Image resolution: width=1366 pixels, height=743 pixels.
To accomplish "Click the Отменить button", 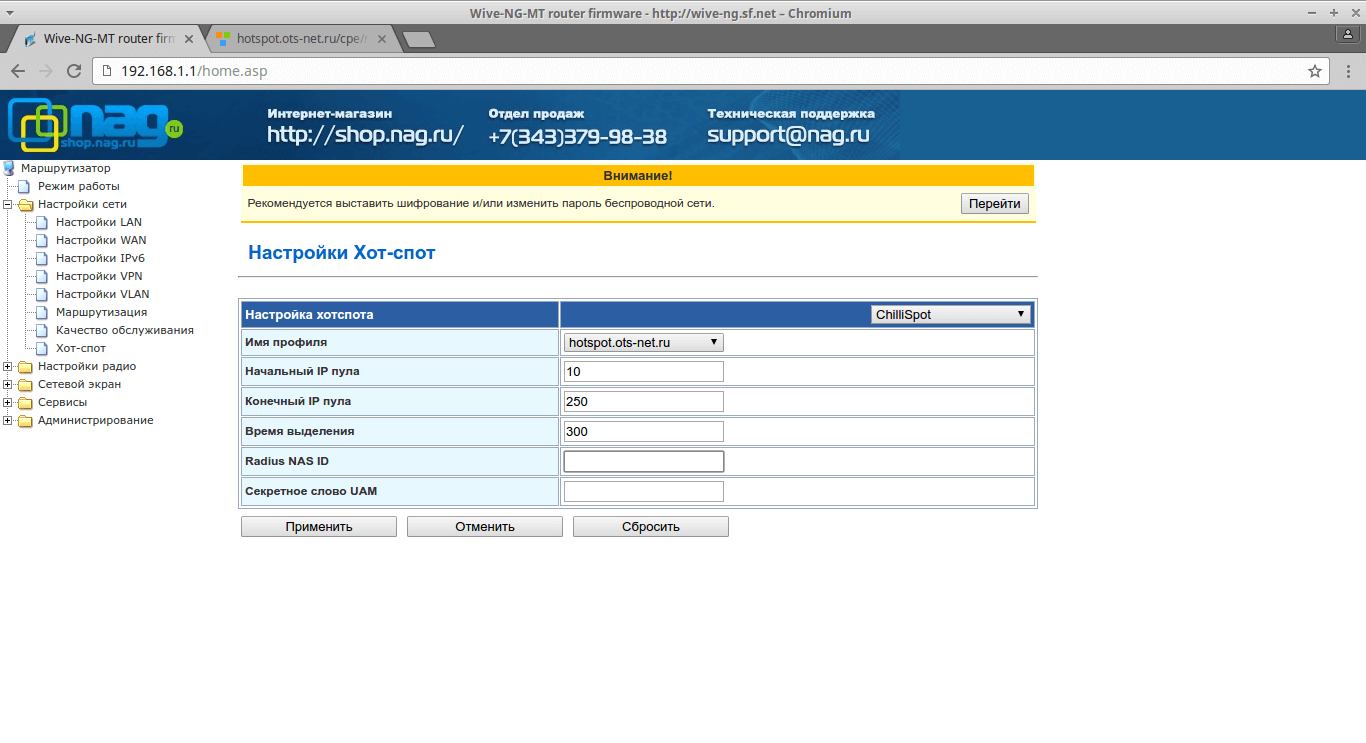I will coord(485,526).
